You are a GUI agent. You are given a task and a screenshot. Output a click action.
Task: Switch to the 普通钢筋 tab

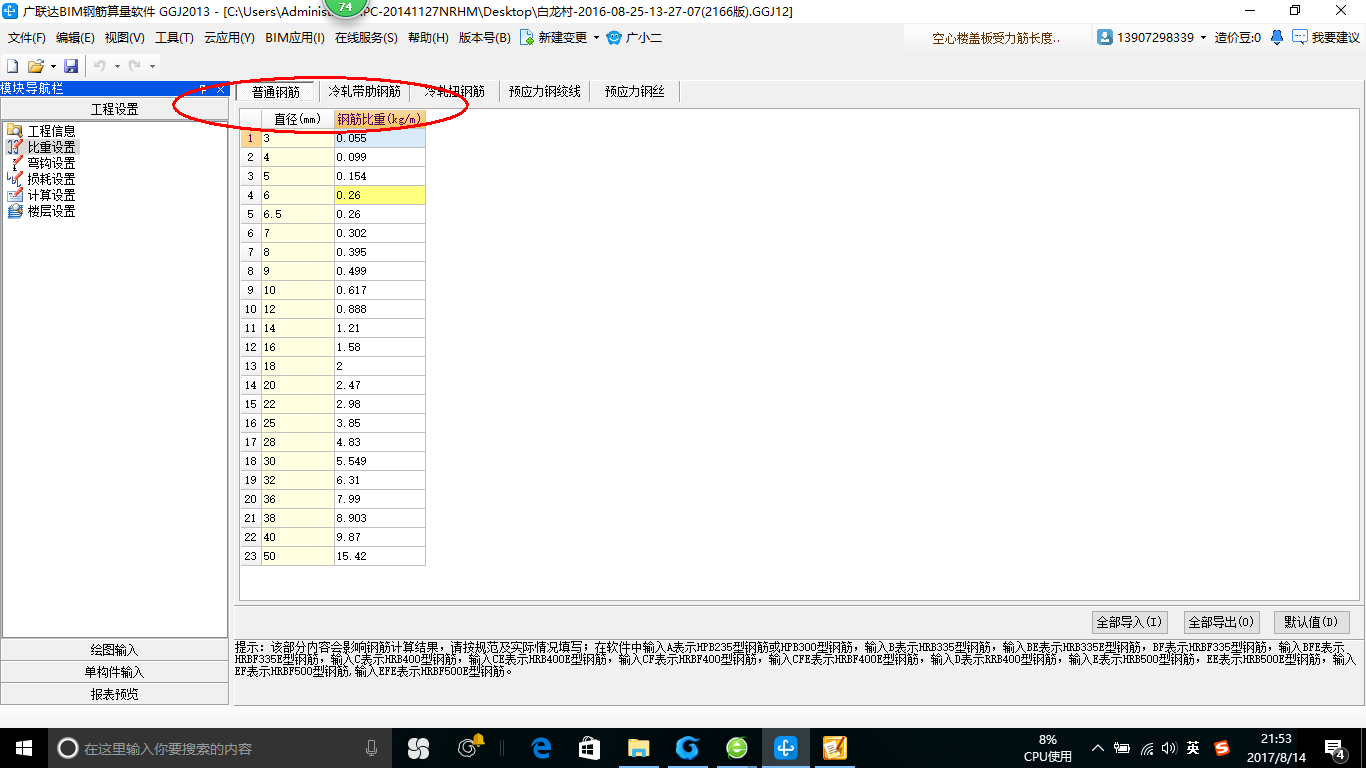coord(275,92)
